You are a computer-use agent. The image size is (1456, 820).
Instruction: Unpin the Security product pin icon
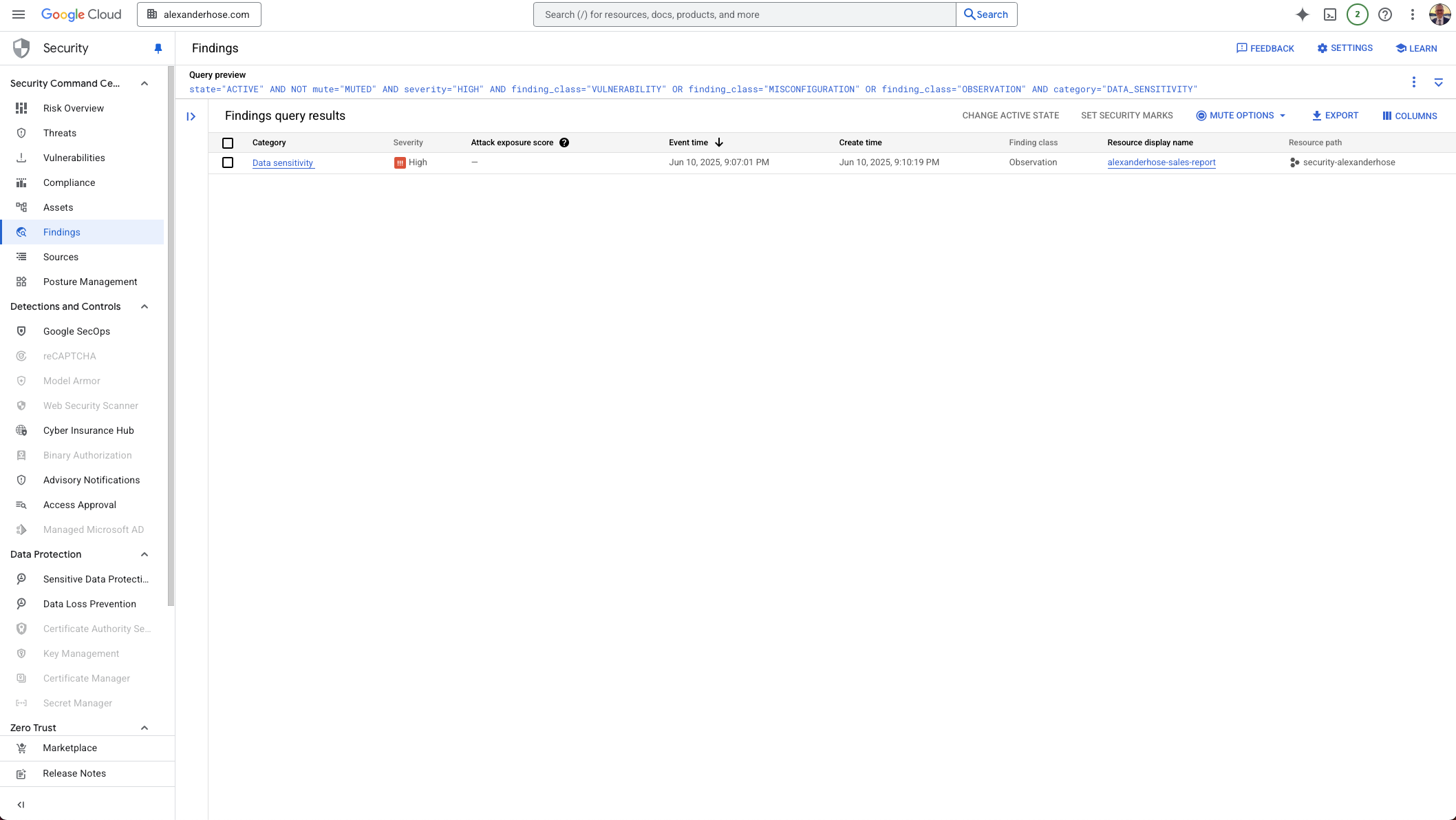pyautogui.click(x=158, y=48)
